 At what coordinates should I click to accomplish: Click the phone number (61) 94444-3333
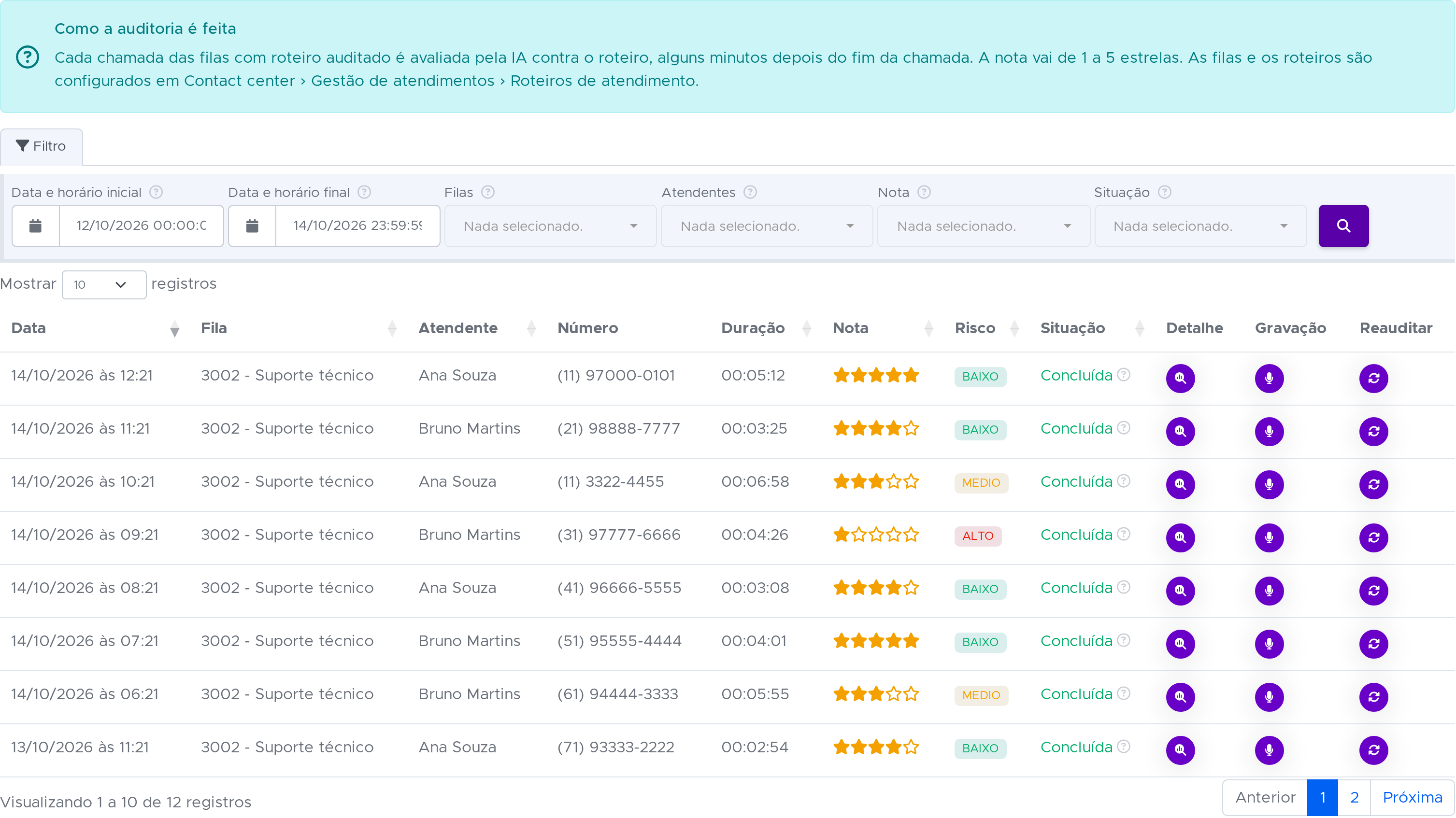click(x=617, y=694)
